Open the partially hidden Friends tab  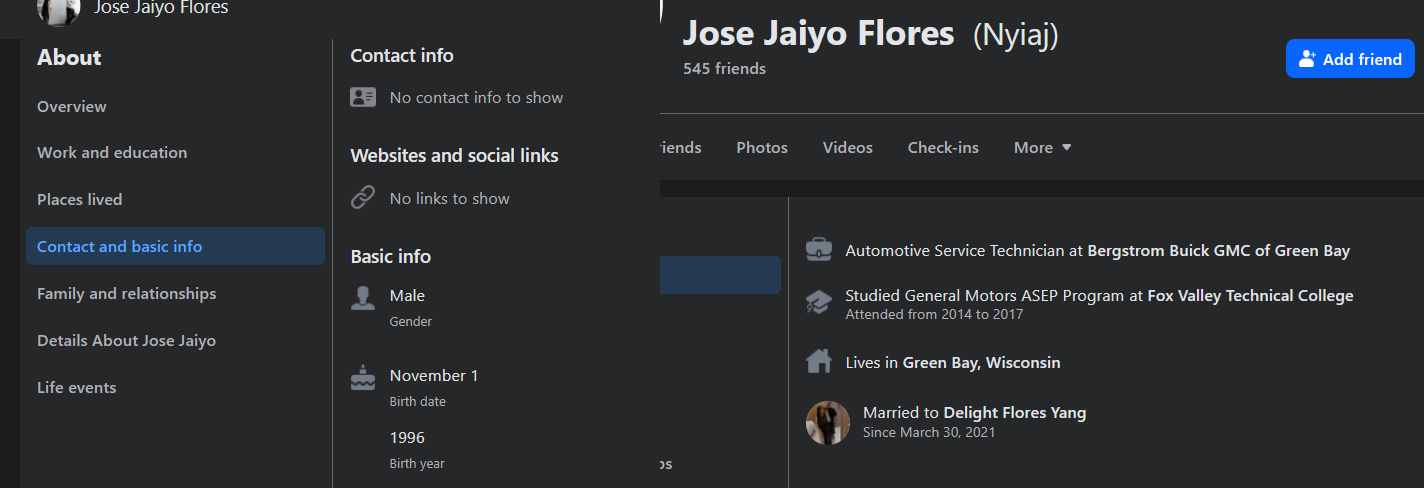pos(681,148)
